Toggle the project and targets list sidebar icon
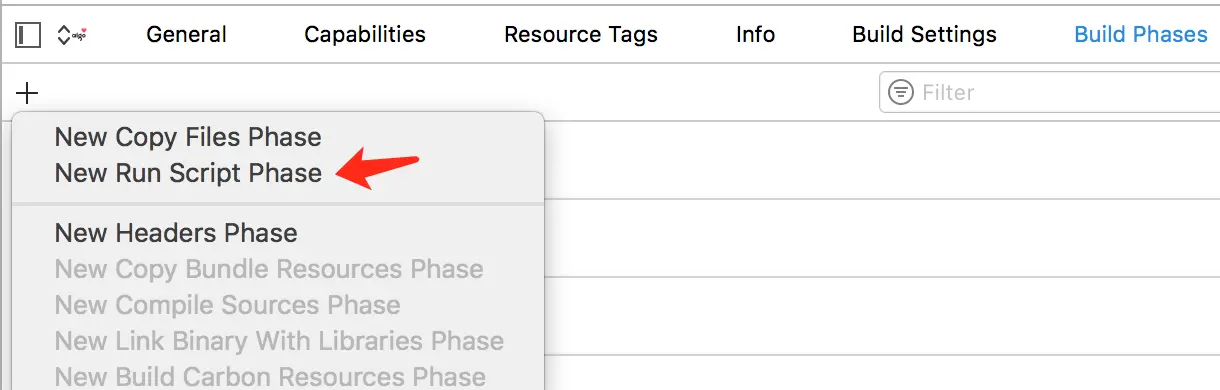 [28, 35]
